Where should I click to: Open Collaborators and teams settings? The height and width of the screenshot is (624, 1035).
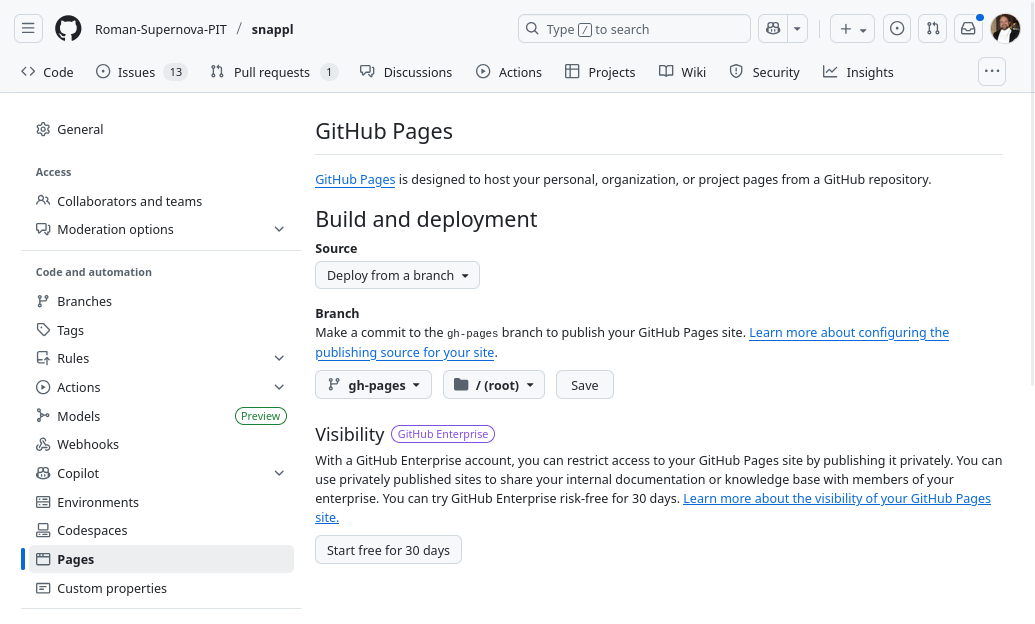tap(161, 201)
